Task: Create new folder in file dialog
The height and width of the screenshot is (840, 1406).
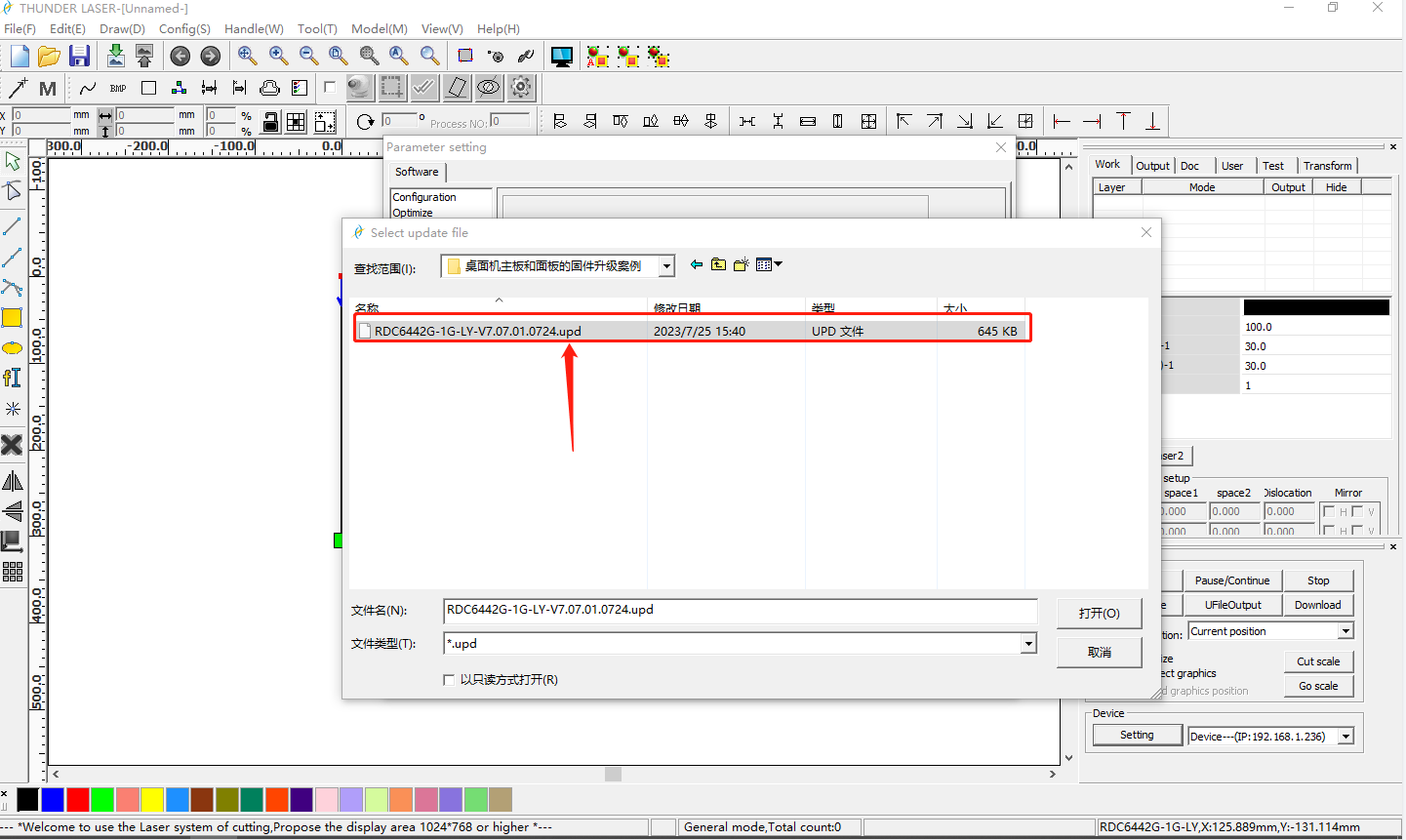Action: (741, 264)
